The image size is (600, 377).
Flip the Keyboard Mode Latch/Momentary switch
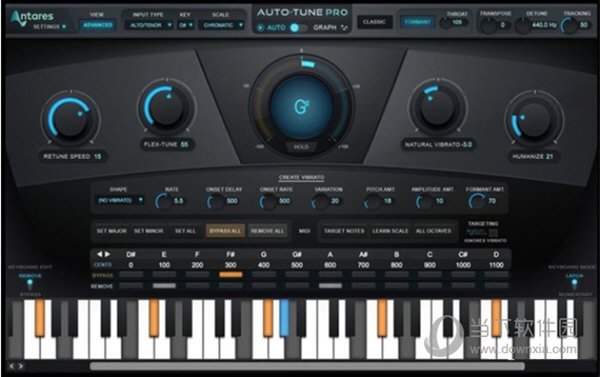pos(574,284)
